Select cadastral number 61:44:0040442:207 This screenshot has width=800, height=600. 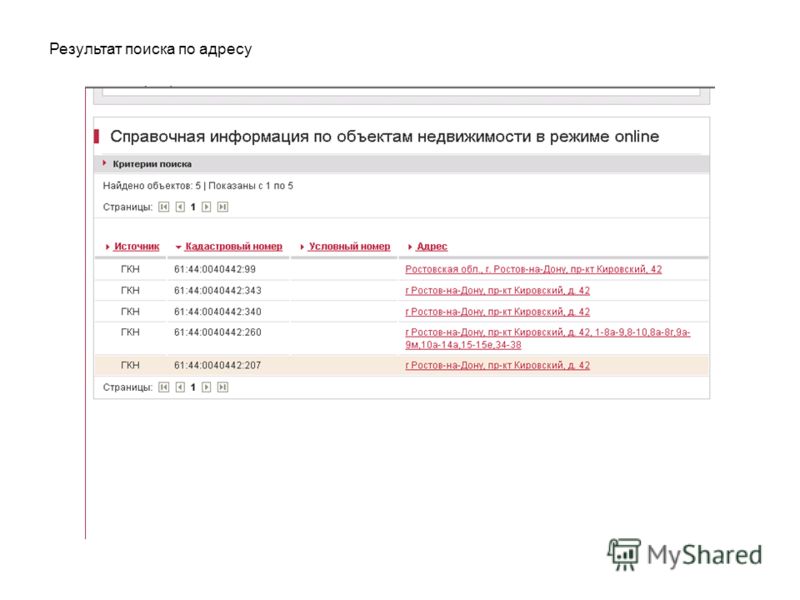(217, 365)
